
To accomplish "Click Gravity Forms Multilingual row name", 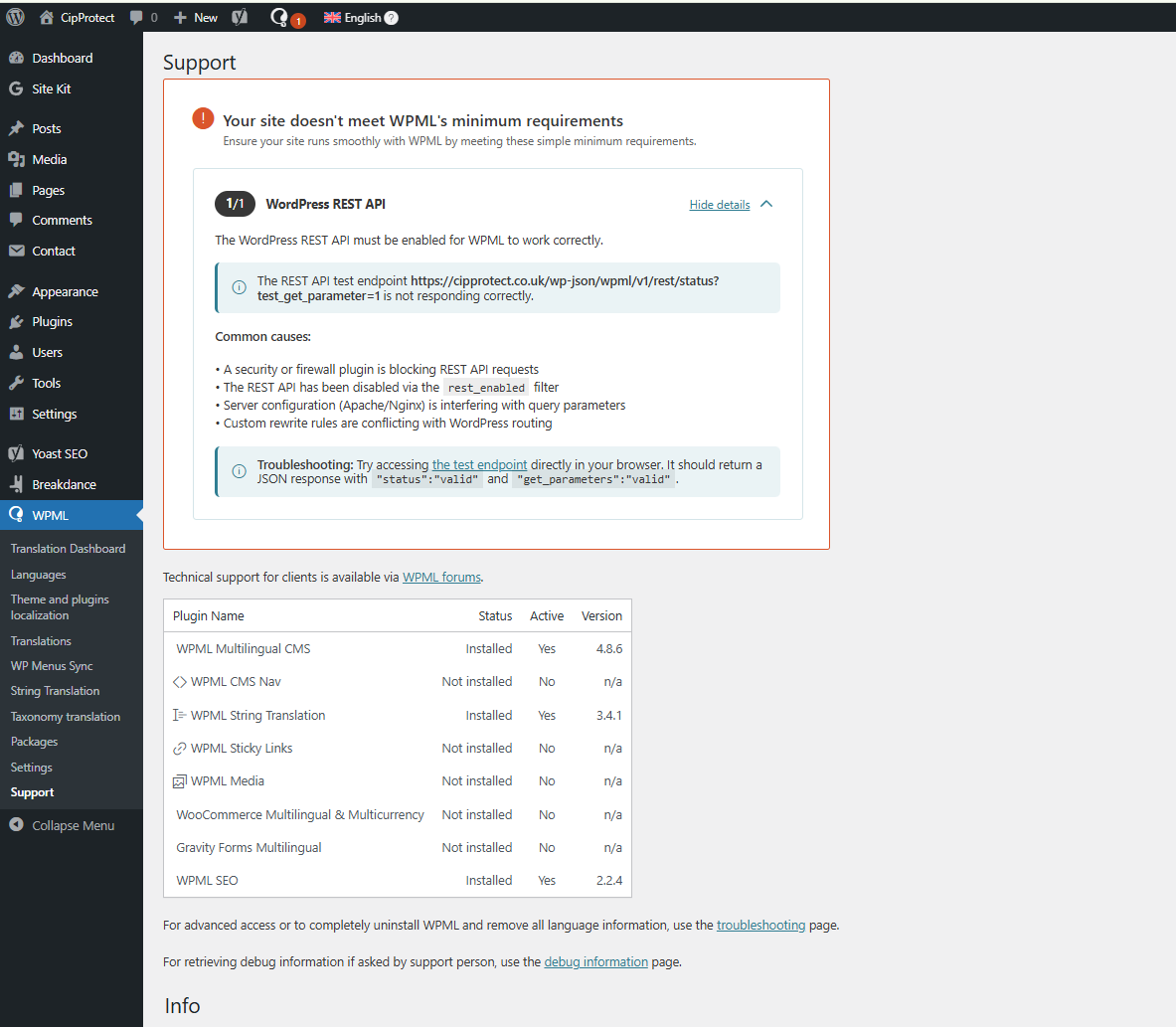I will (249, 848).
